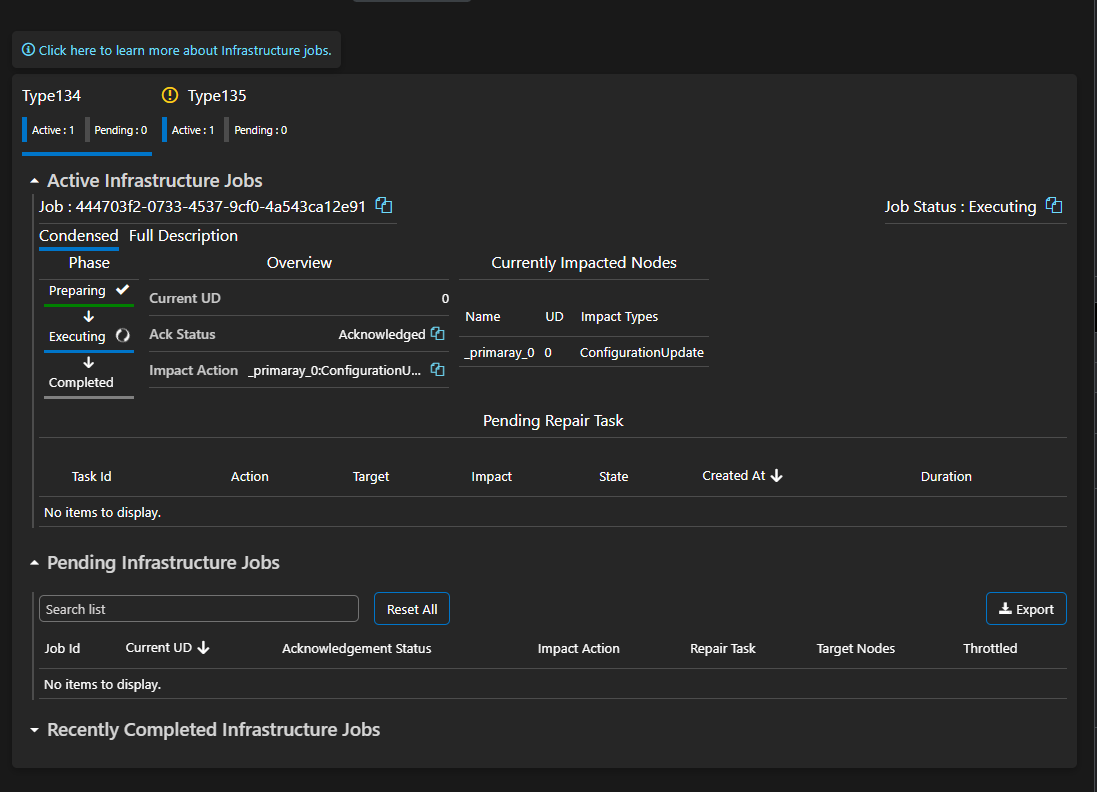The height and width of the screenshot is (792, 1097).
Task: Collapse the Pending Infrastructure Jobs section
Action: click(34, 562)
